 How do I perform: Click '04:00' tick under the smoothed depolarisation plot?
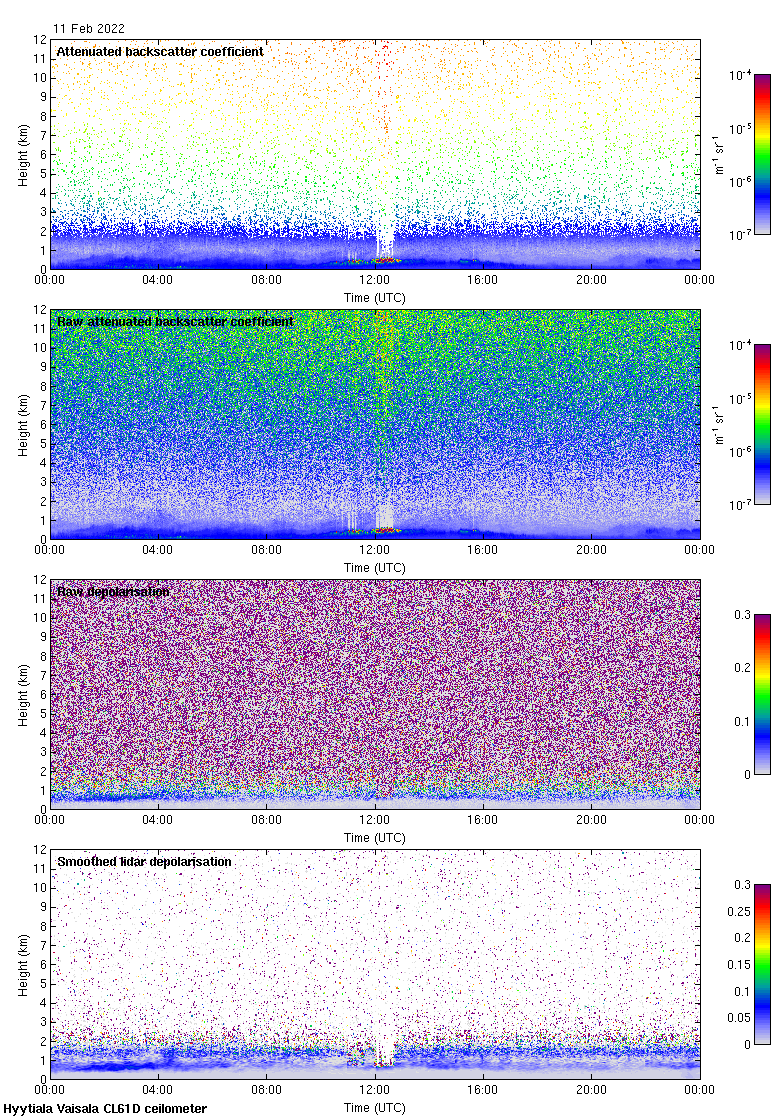[157, 1090]
